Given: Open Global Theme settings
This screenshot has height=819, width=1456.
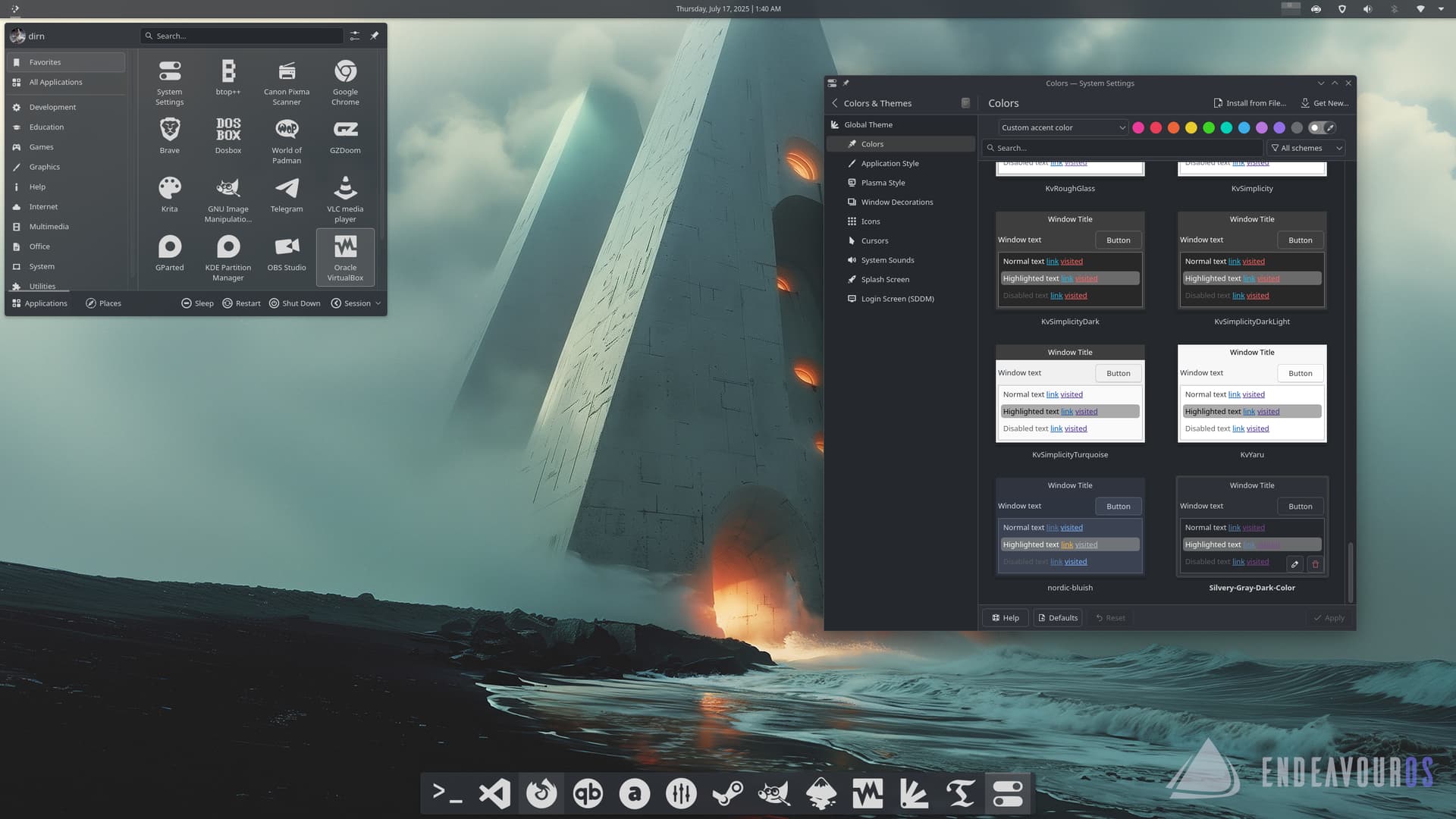Looking at the screenshot, I should tap(900, 124).
